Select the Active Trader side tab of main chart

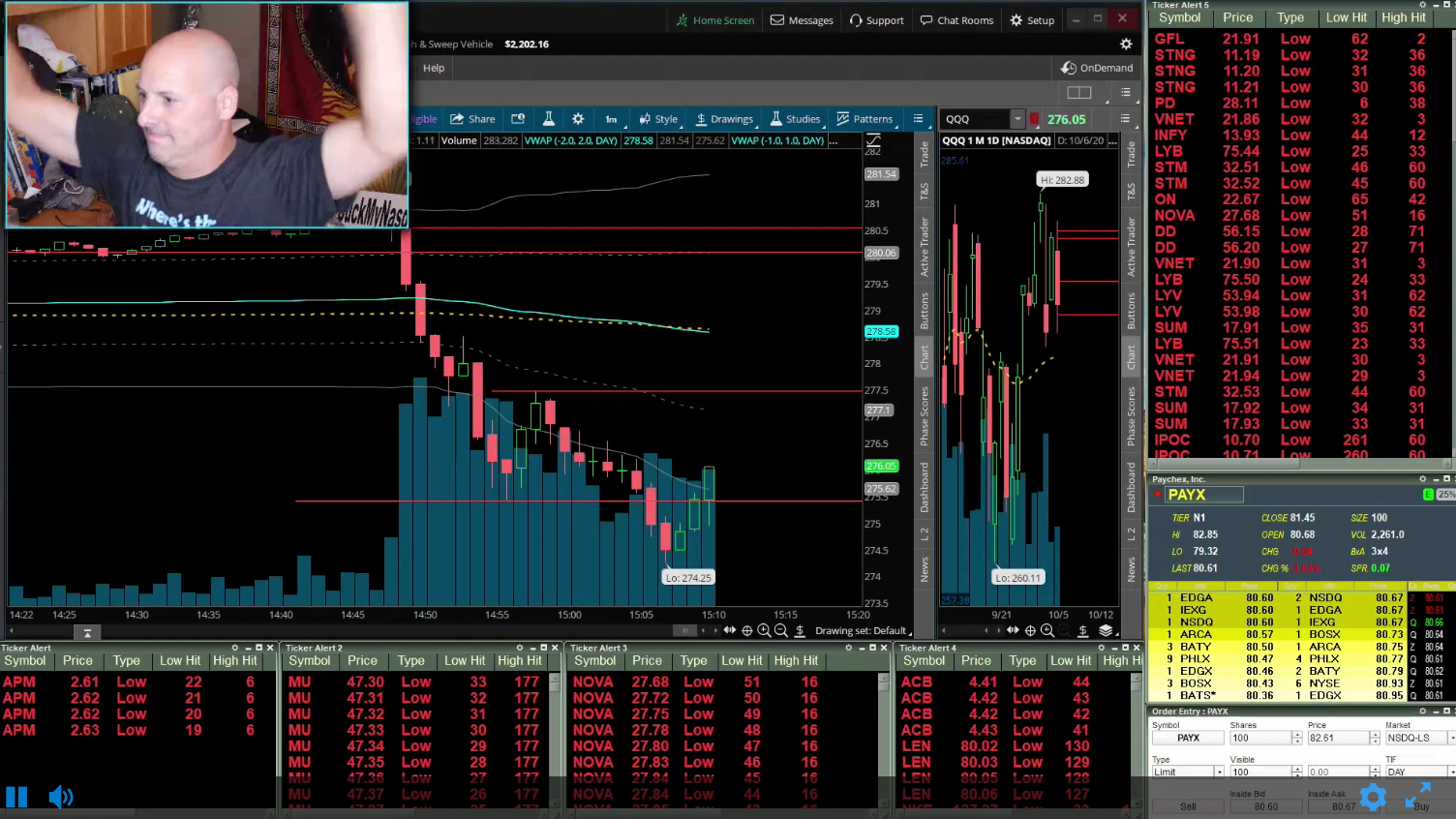pos(925,247)
